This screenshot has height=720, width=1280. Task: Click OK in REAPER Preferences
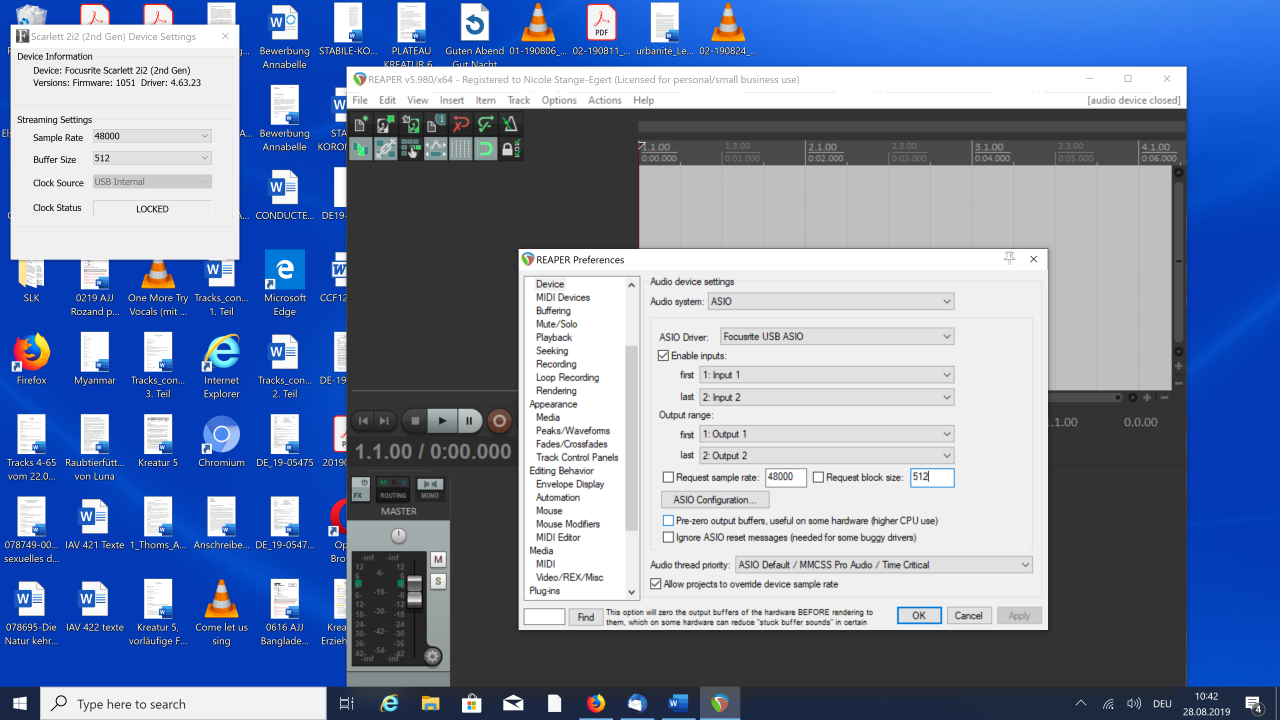918,616
